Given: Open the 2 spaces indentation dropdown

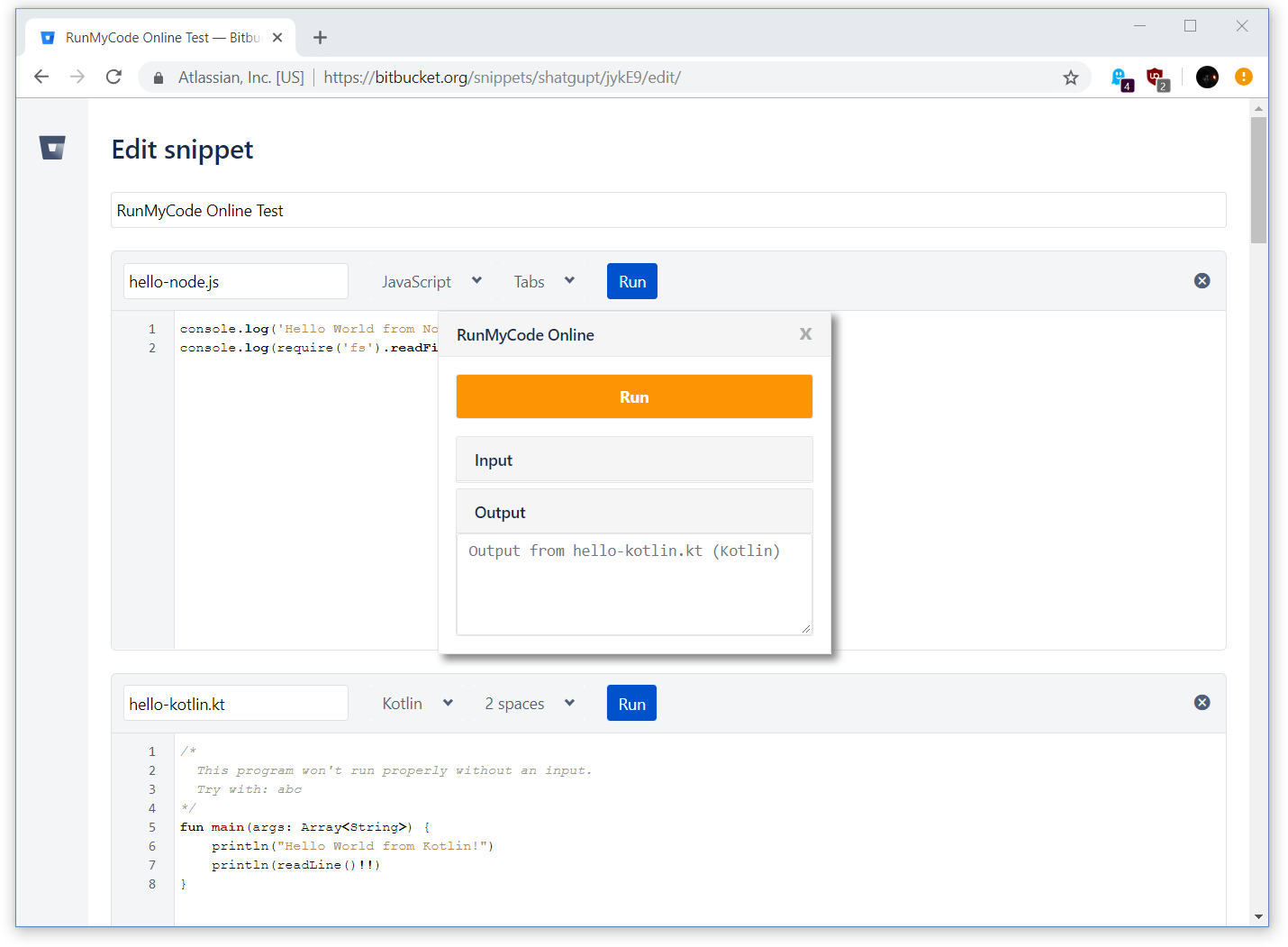Looking at the screenshot, I should [530, 704].
